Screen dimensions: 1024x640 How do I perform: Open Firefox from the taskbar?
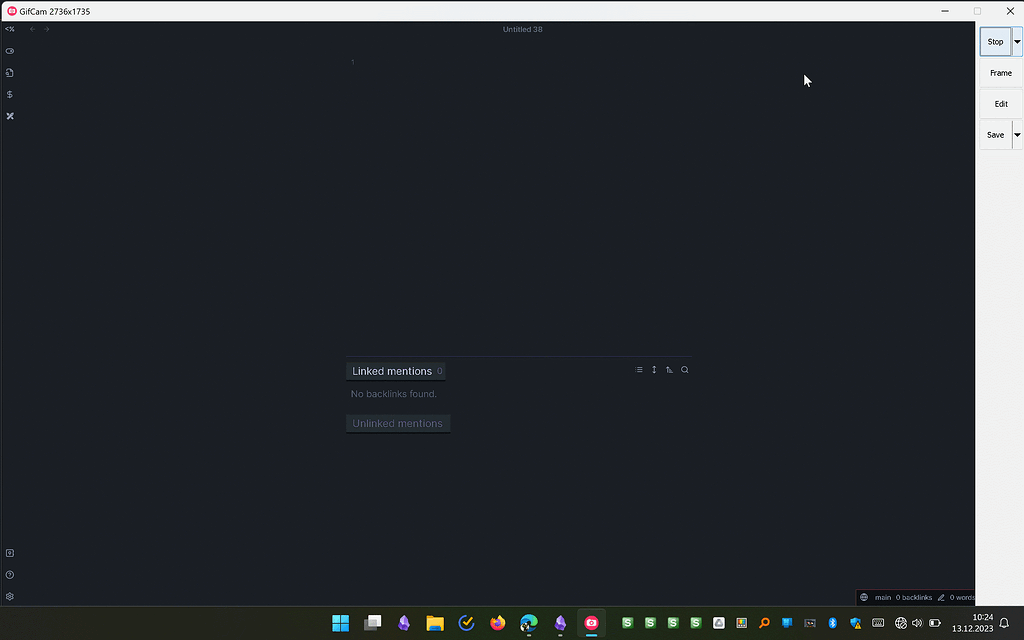point(498,623)
